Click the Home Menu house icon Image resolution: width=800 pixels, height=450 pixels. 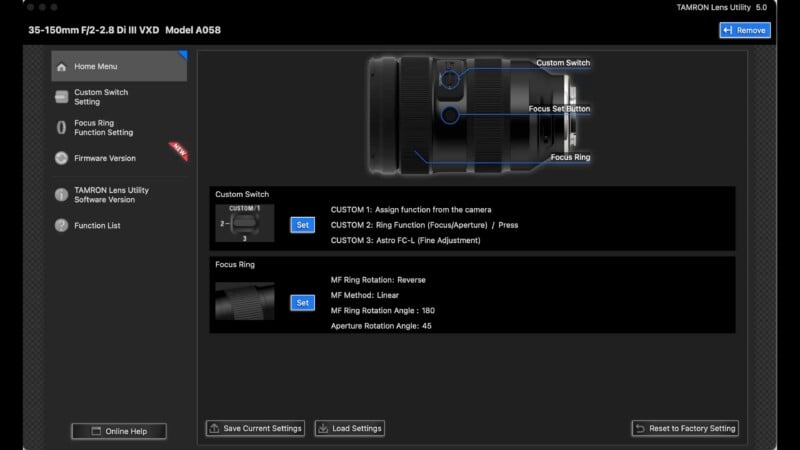[62, 67]
